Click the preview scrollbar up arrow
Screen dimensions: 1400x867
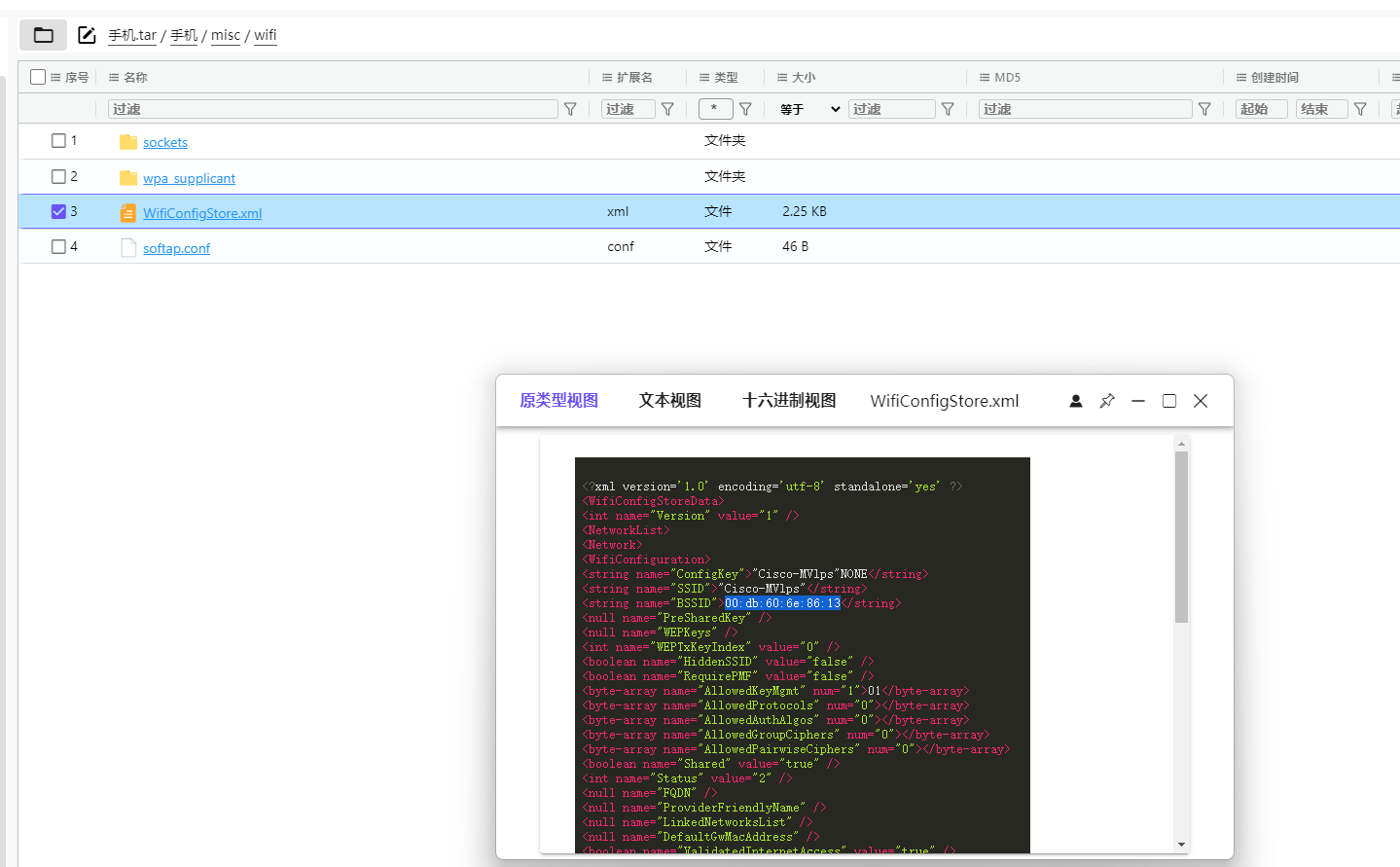(1181, 444)
